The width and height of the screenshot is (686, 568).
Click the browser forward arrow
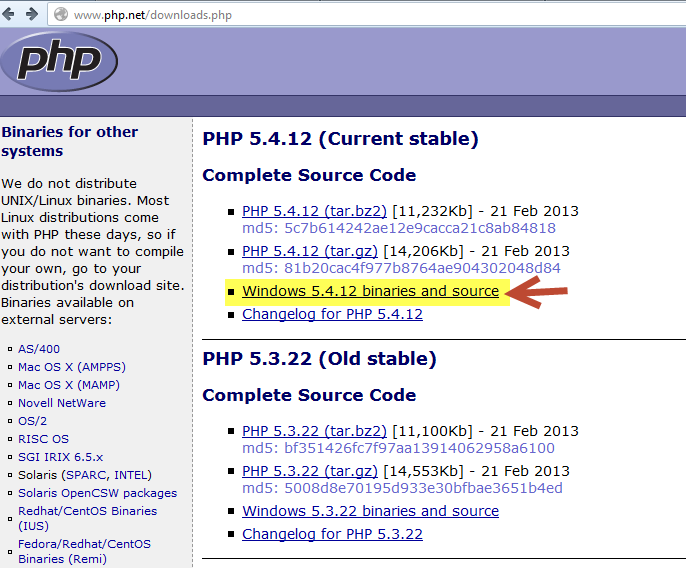pos(32,14)
